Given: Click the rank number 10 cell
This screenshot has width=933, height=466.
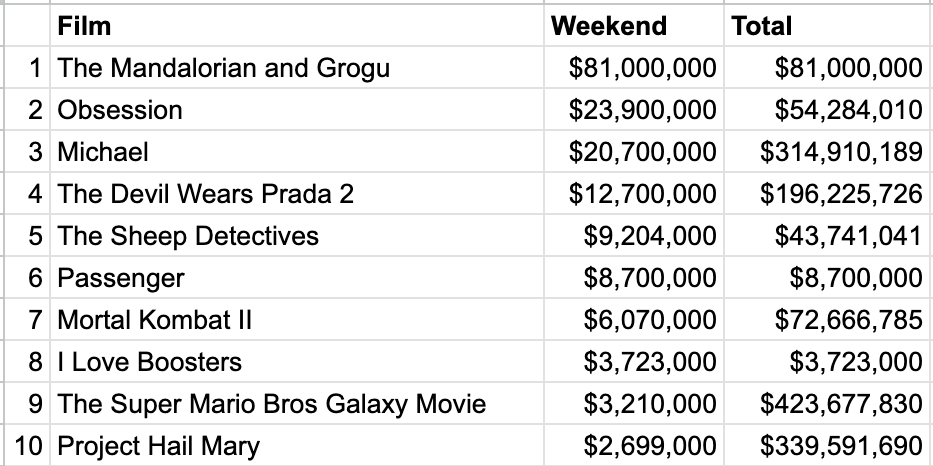Looking at the screenshot, I should [27, 446].
